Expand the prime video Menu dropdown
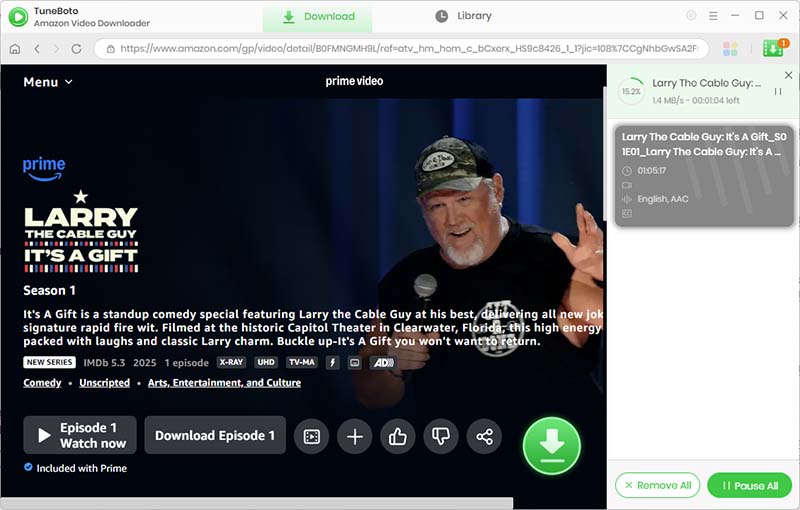The height and width of the screenshot is (510, 800). (x=47, y=82)
